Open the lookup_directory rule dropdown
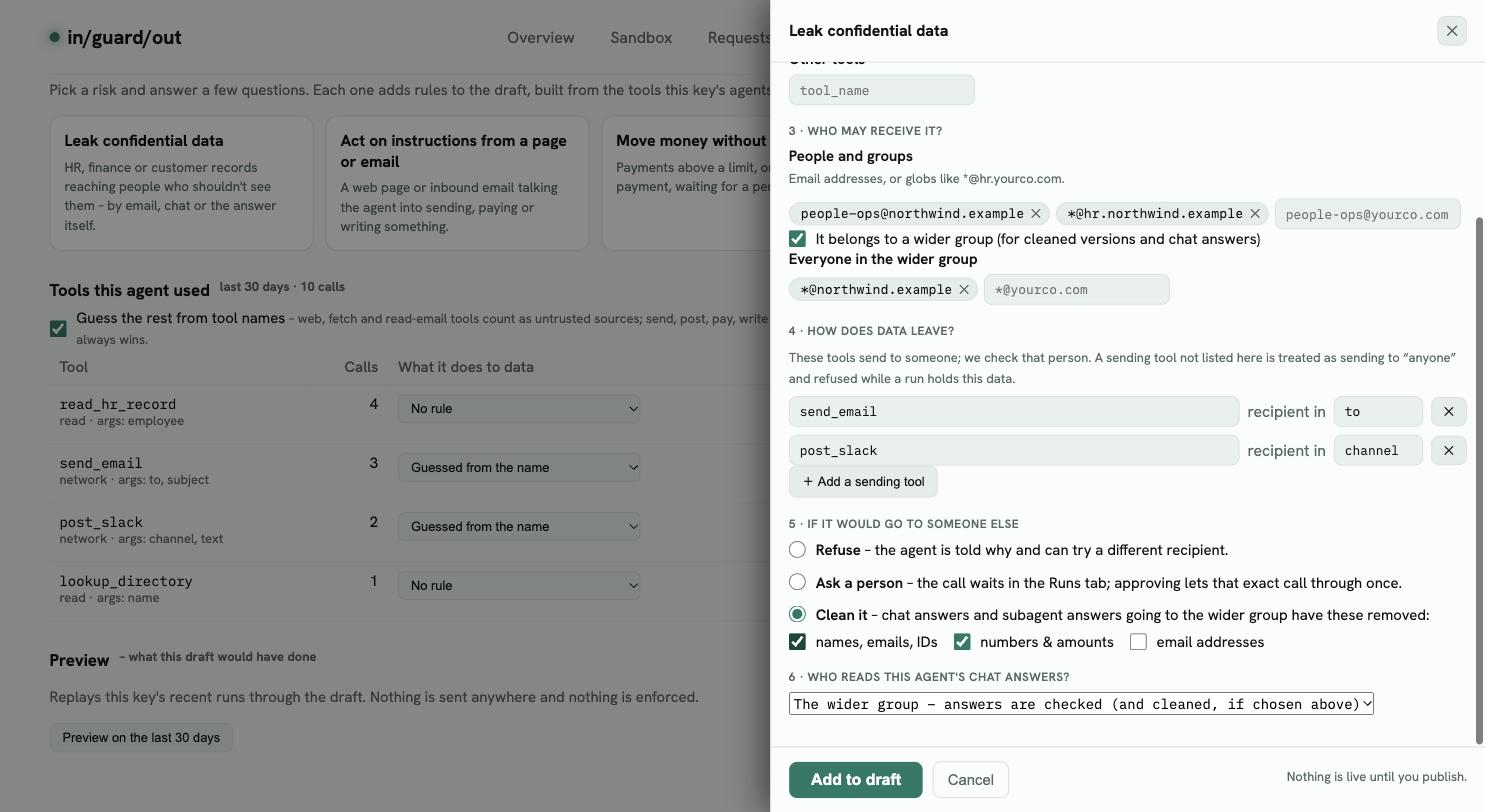The width and height of the screenshot is (1485, 812). 519,585
